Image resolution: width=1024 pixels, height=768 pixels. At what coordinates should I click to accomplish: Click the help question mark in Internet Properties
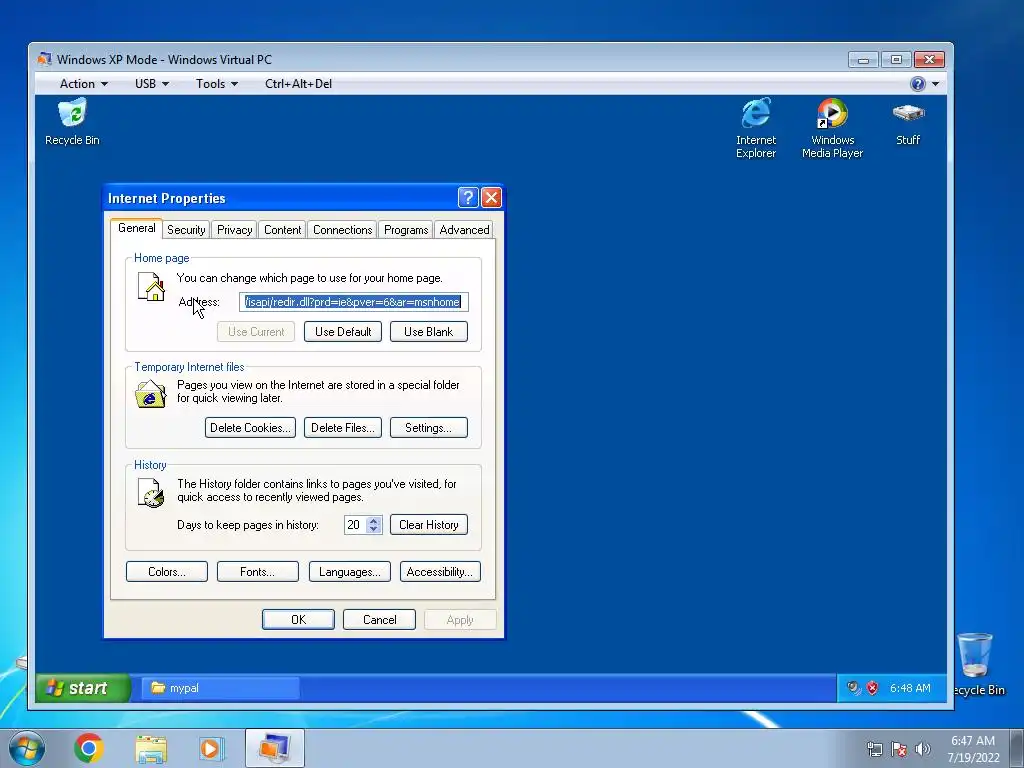[x=468, y=197]
